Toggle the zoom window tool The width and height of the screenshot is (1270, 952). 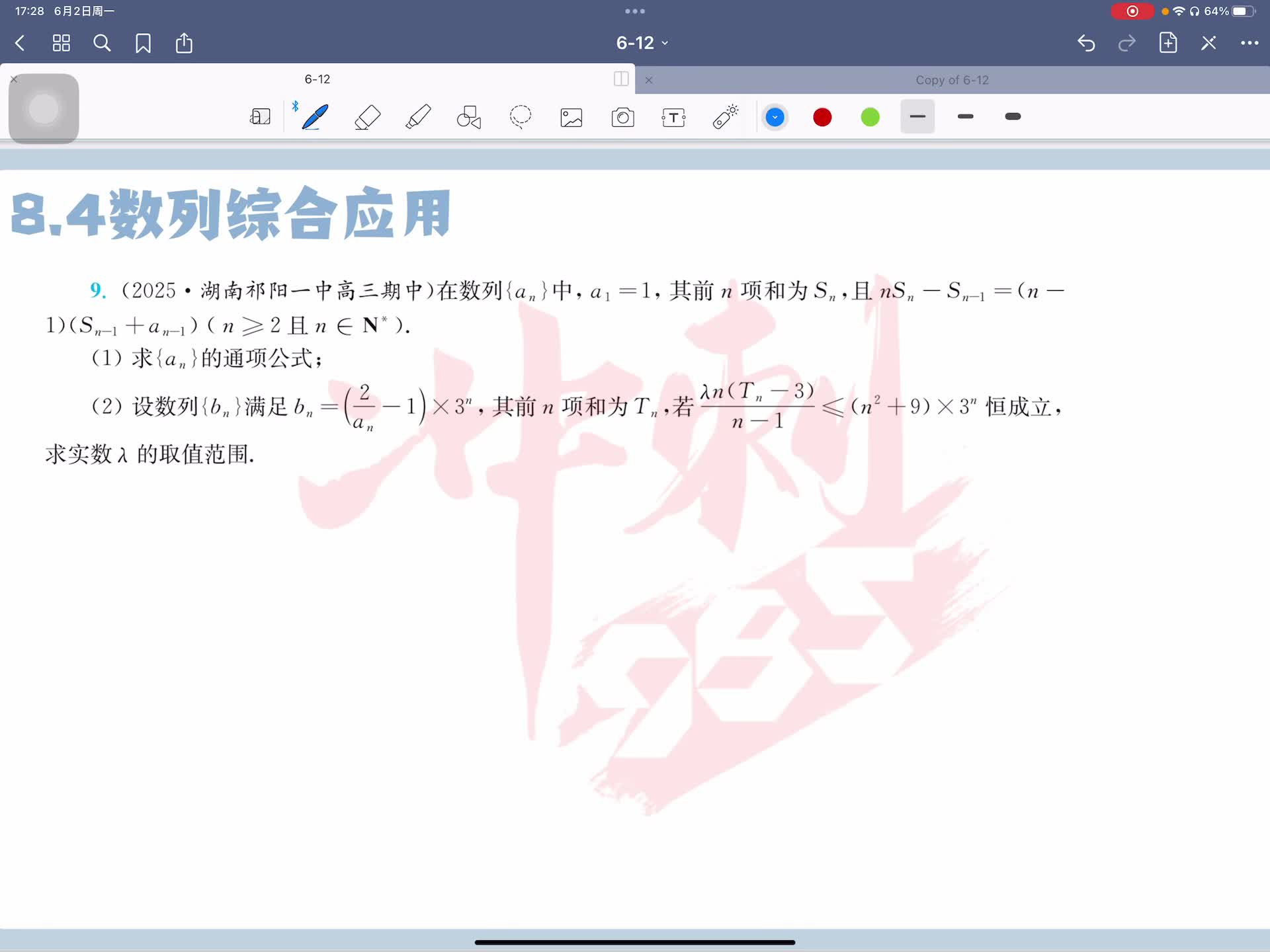pos(260,117)
